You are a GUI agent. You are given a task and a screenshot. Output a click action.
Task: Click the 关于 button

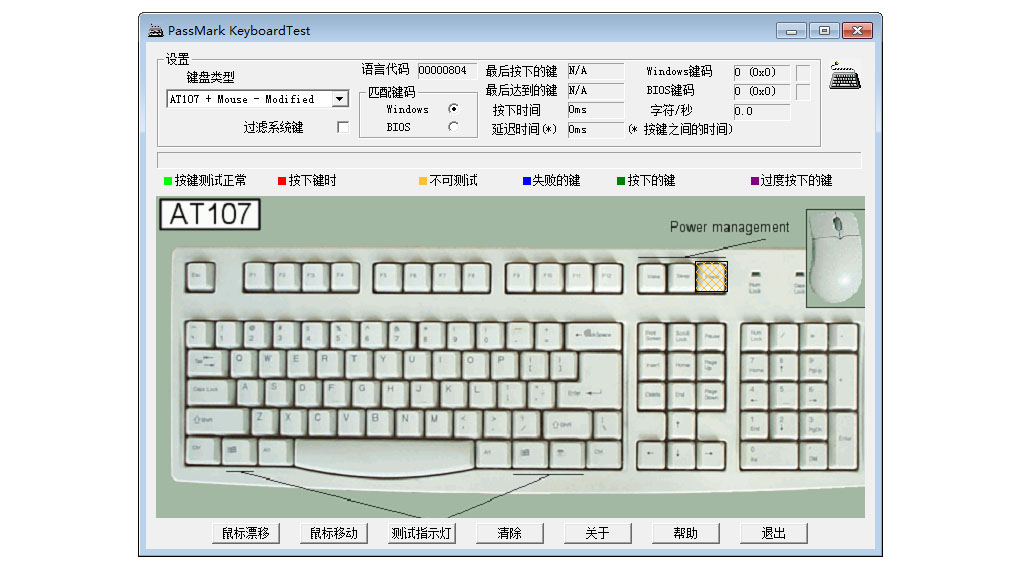tap(598, 533)
